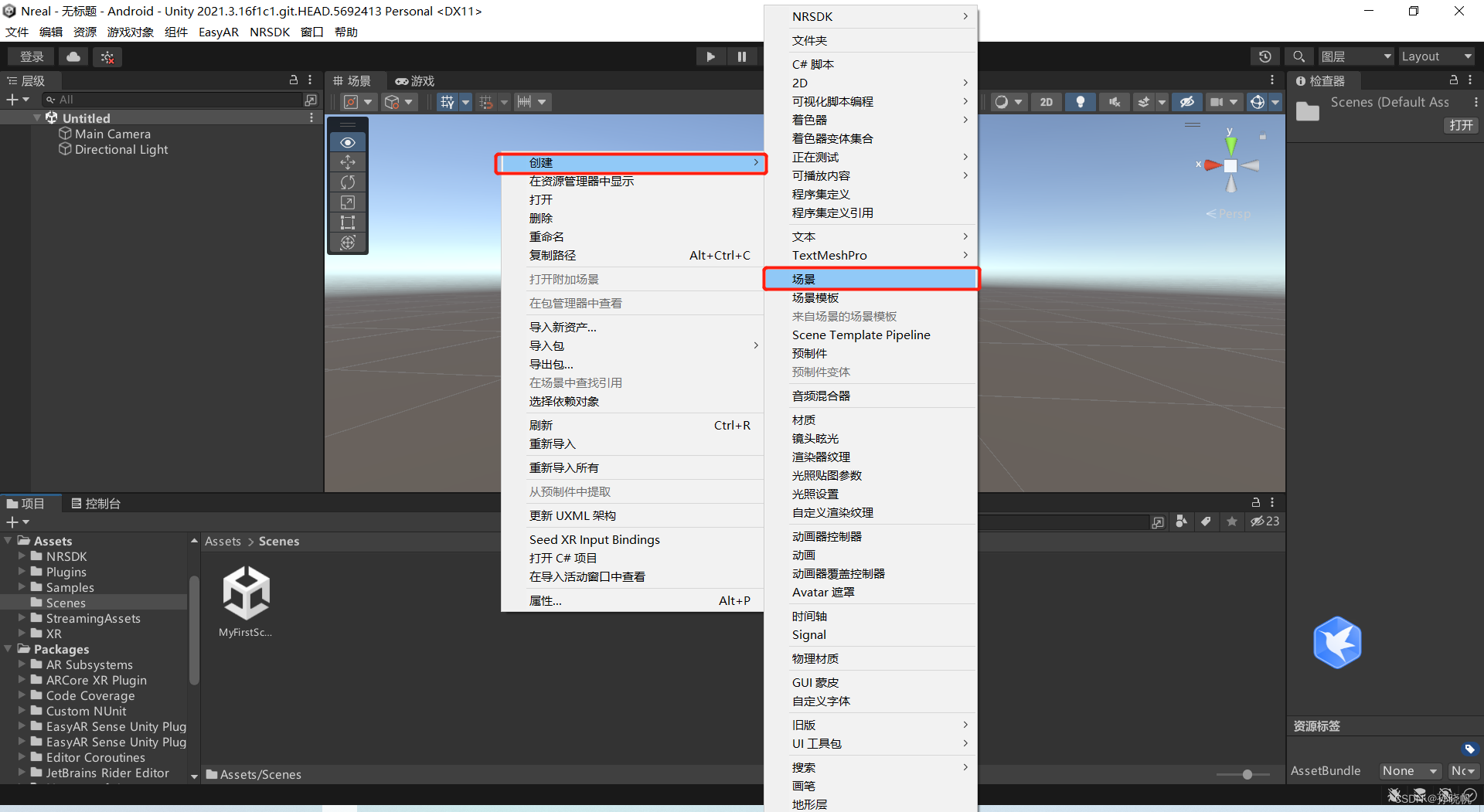Click the MyFirstSc scene asset thumbnail
The height and width of the screenshot is (812, 1484).
[246, 593]
